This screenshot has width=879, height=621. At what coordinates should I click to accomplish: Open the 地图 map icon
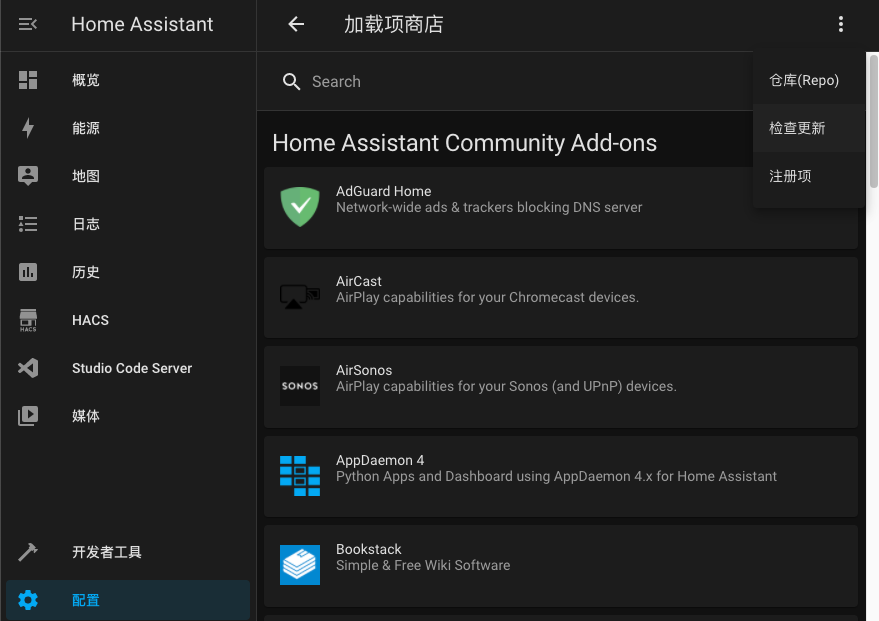point(26,175)
